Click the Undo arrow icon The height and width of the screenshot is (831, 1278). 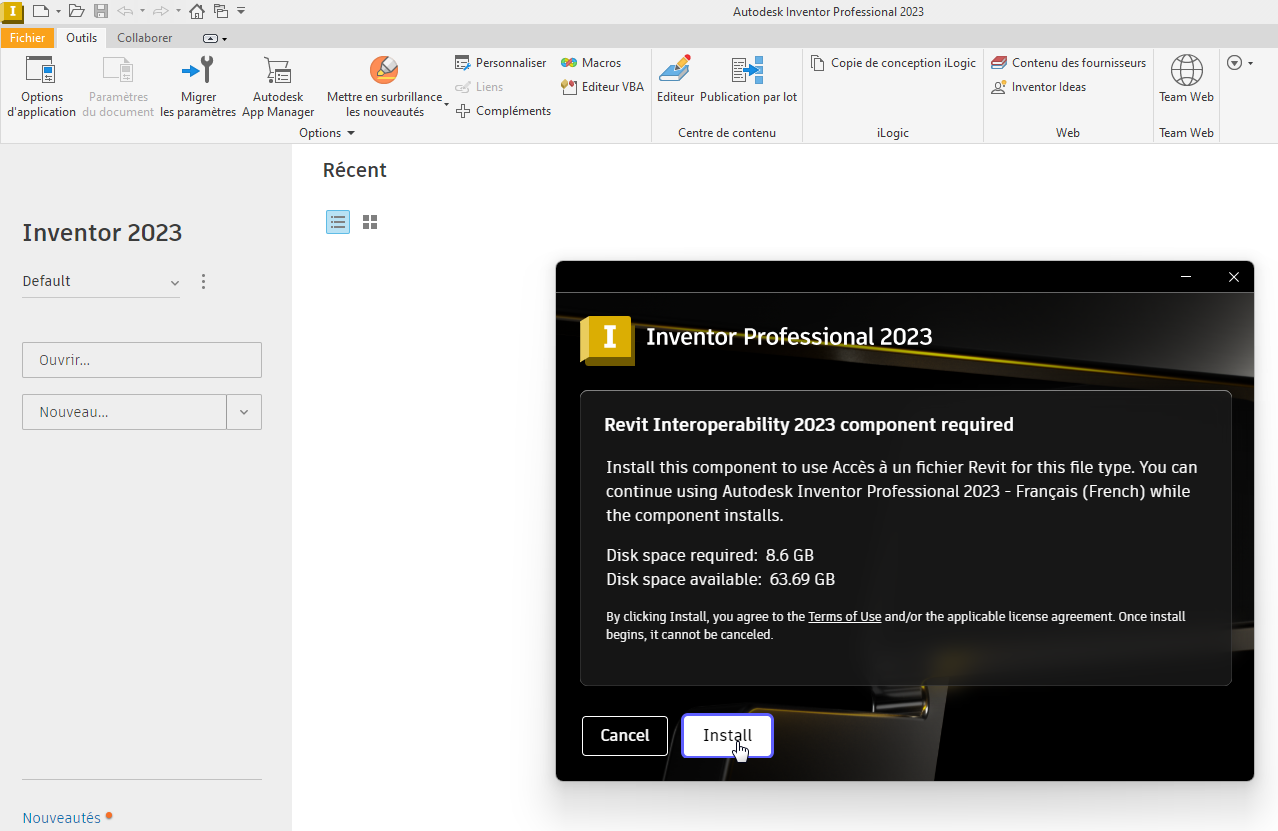(125, 11)
